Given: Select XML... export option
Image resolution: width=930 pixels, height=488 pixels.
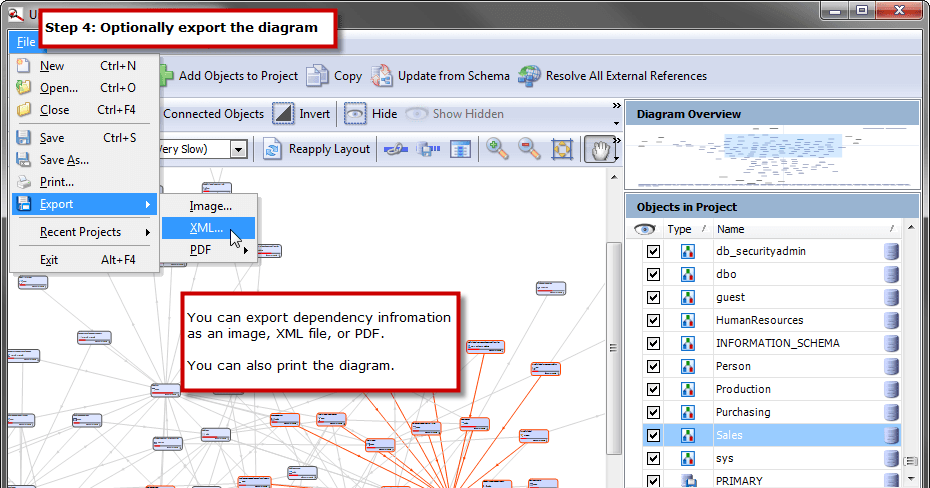Looking at the screenshot, I should pyautogui.click(x=208, y=228).
